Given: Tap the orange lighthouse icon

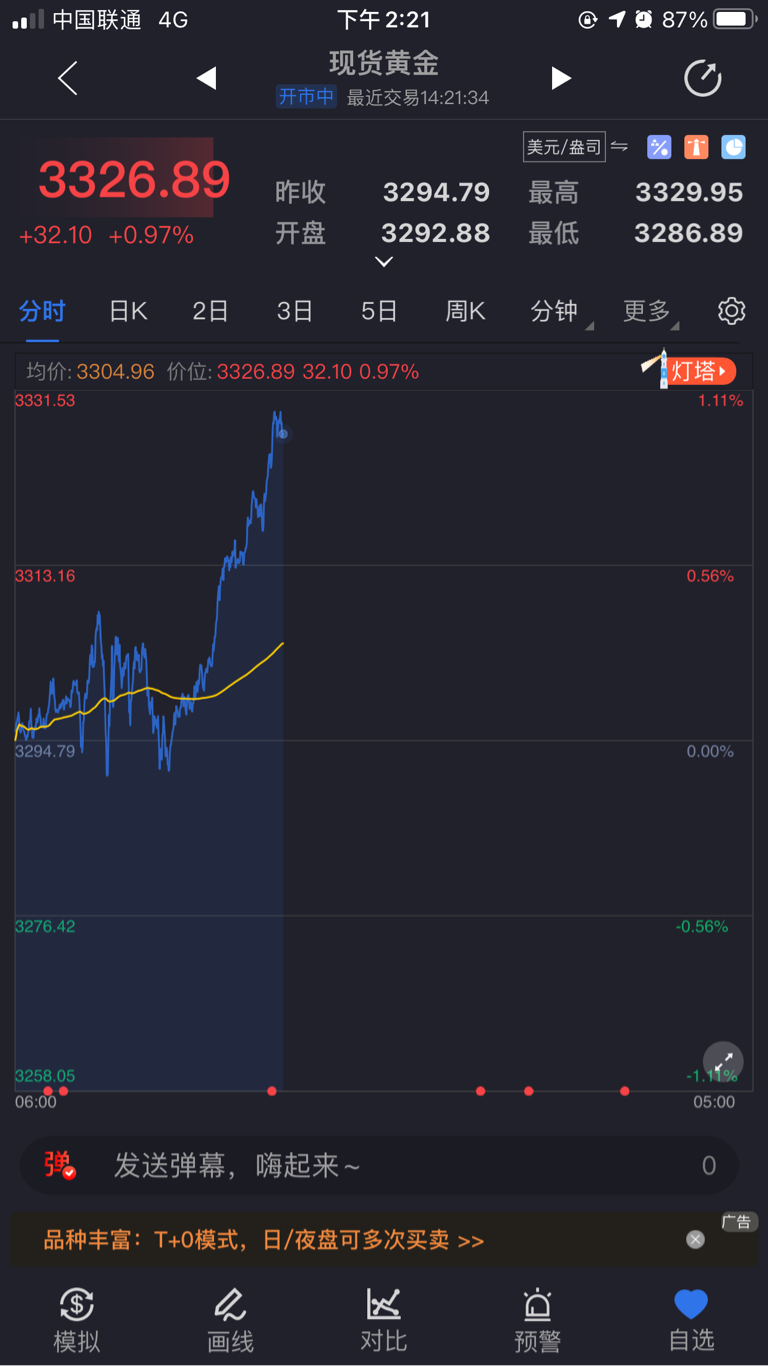Looking at the screenshot, I should tap(696, 147).
